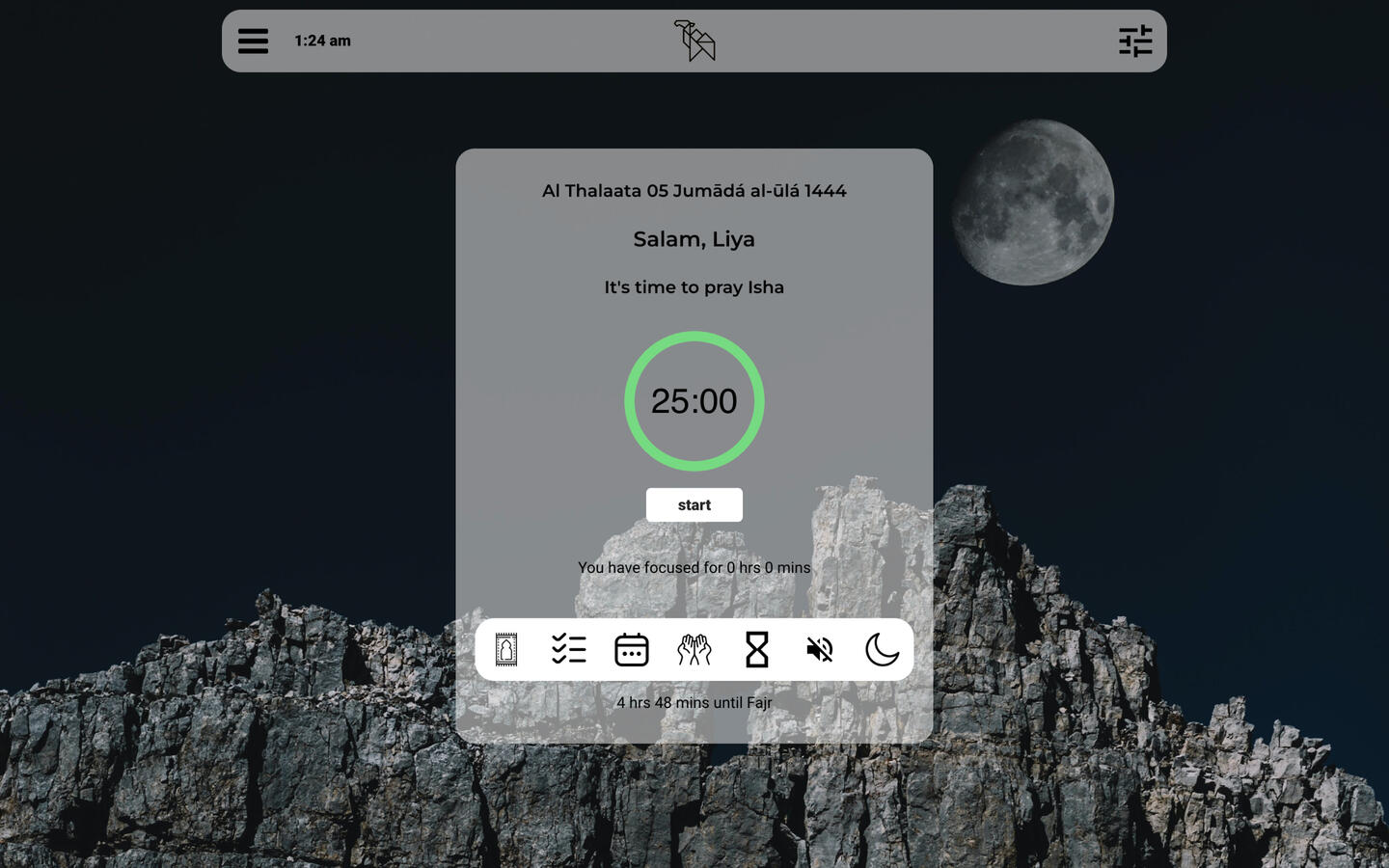Open the calendar icon
This screenshot has width=1389, height=868.
click(x=632, y=649)
